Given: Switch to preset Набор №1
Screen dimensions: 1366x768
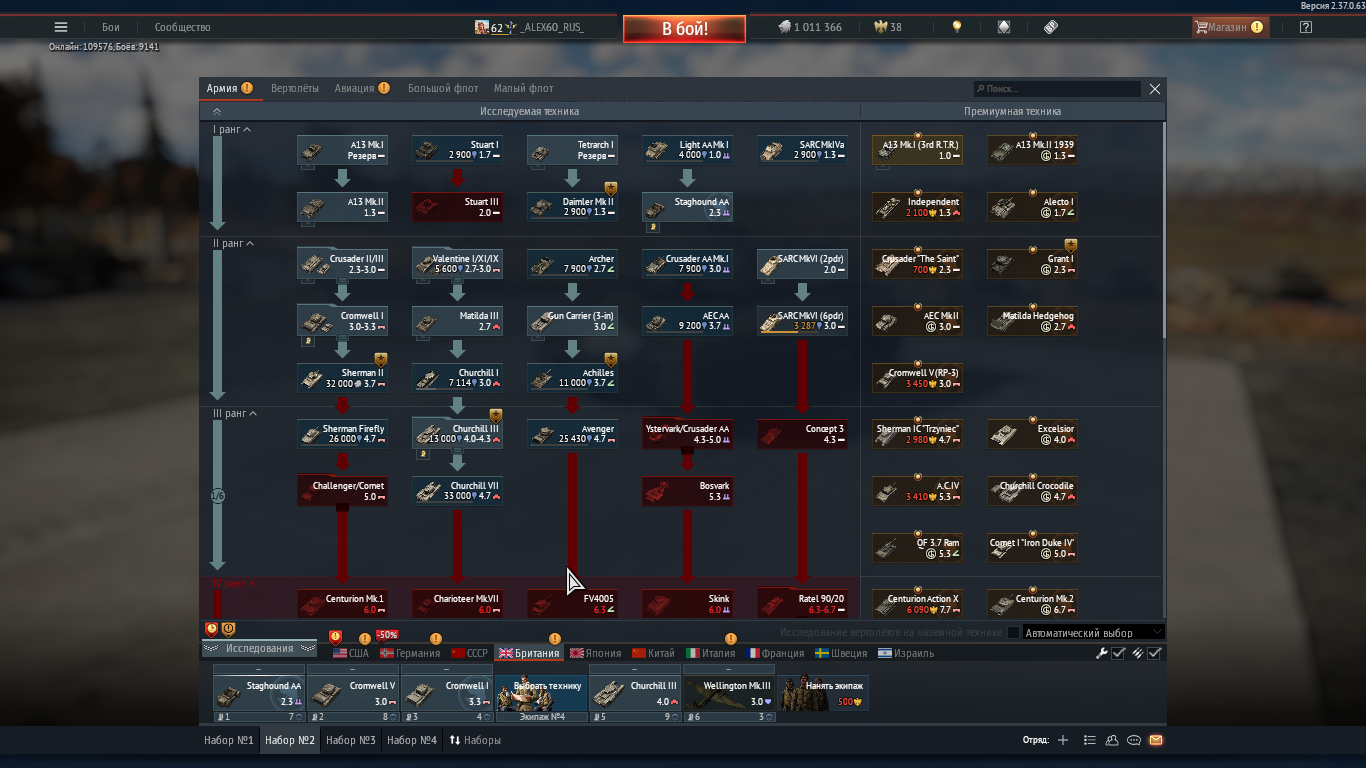Looking at the screenshot, I should pos(229,740).
